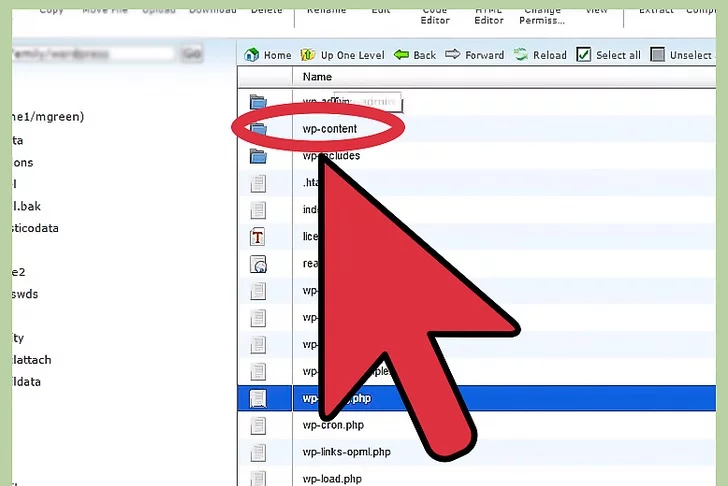Select the license text file icon
The image size is (728, 486).
[x=259, y=238]
